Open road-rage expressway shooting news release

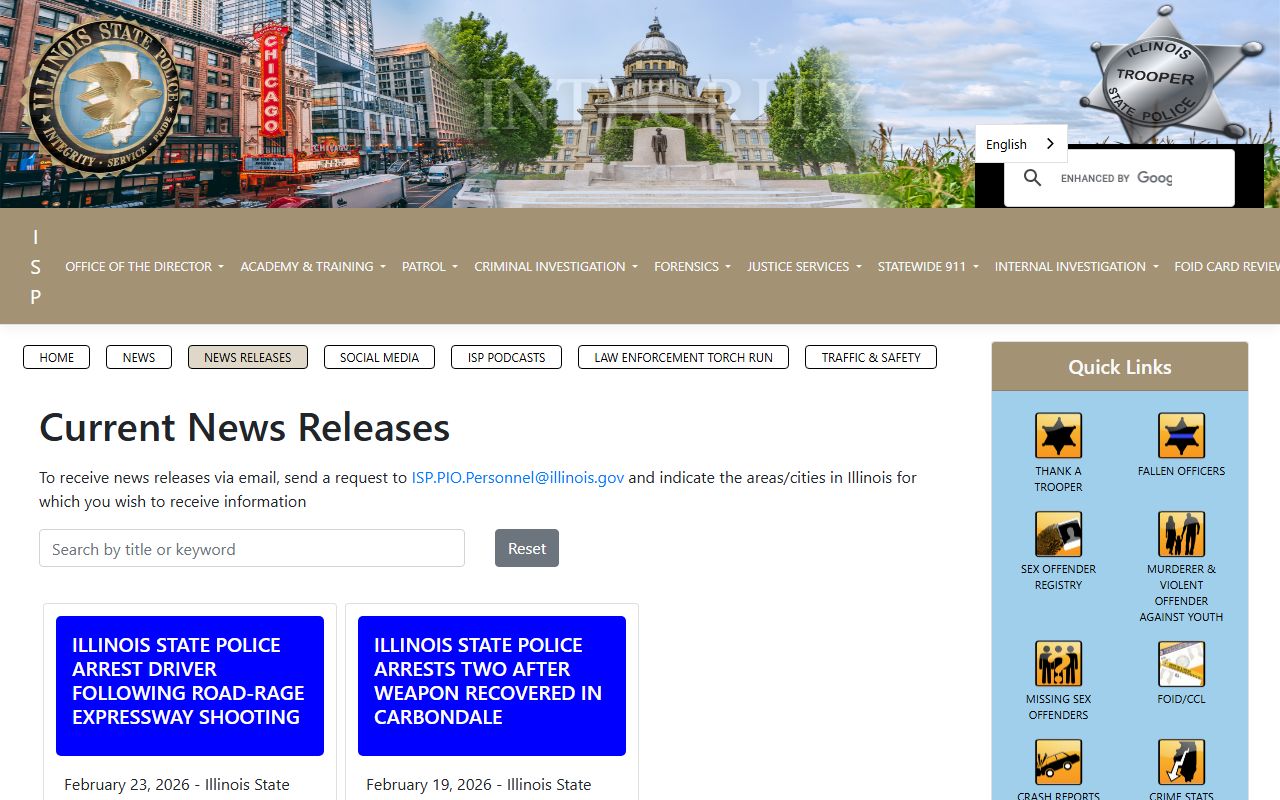190,685
